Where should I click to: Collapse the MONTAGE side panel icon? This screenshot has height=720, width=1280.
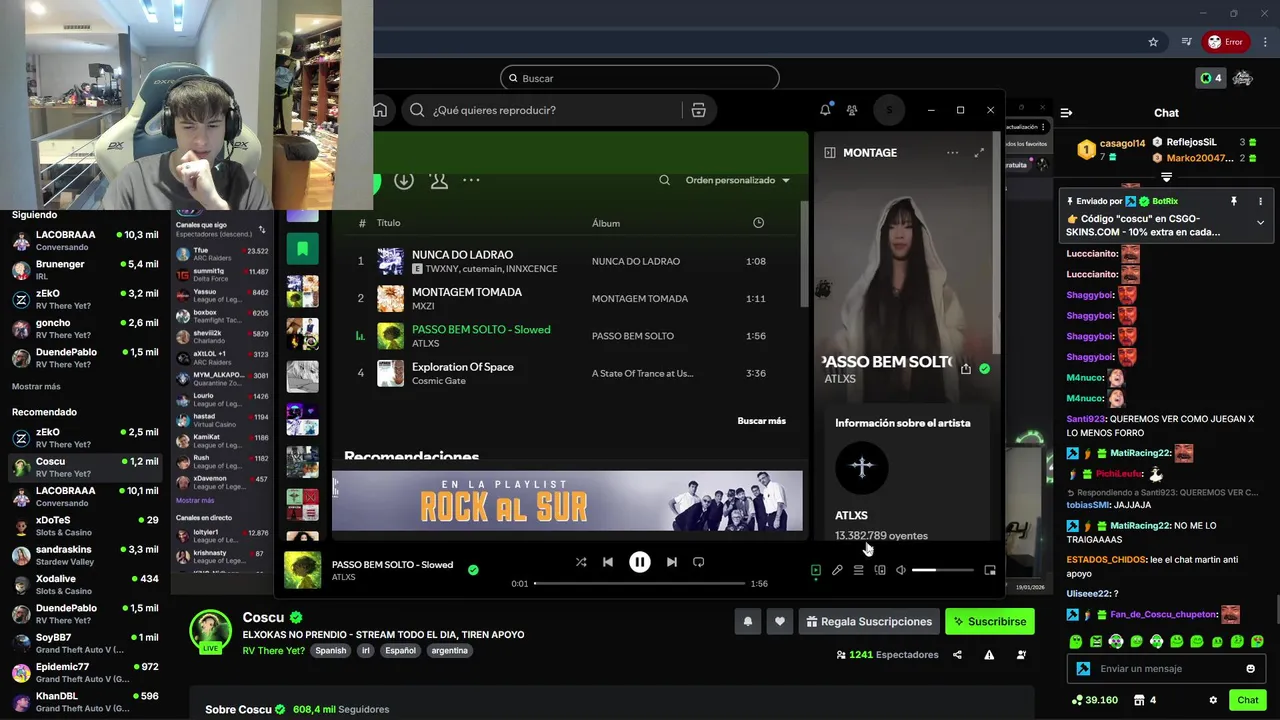click(830, 153)
